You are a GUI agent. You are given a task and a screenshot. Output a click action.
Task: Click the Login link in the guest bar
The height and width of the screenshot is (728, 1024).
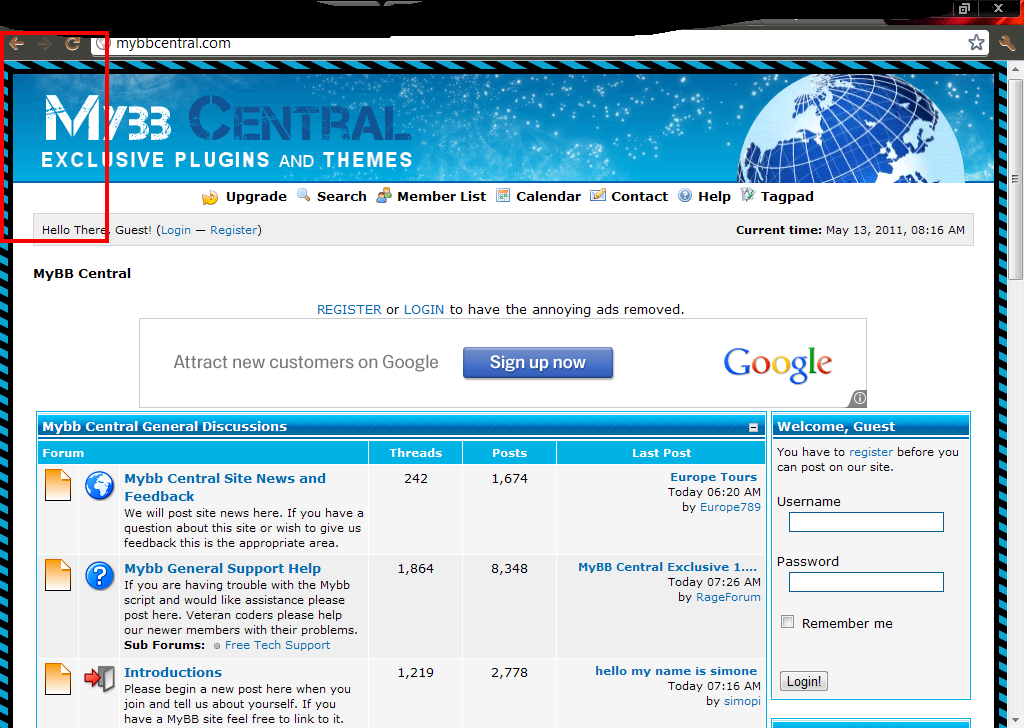[x=176, y=230]
